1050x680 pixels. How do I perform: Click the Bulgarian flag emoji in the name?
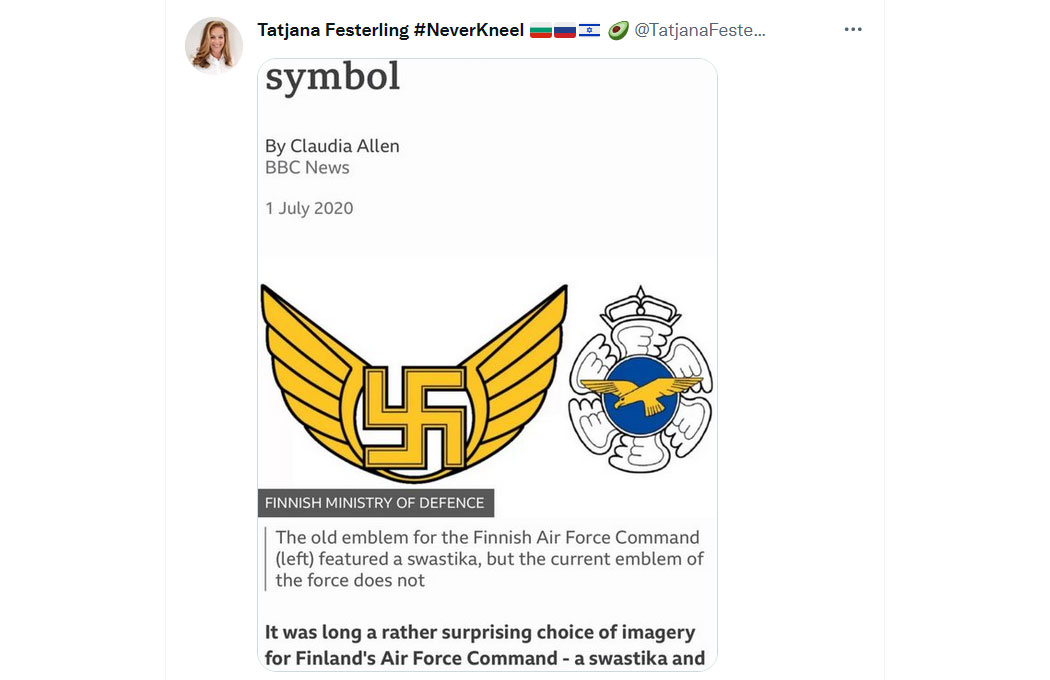(540, 31)
